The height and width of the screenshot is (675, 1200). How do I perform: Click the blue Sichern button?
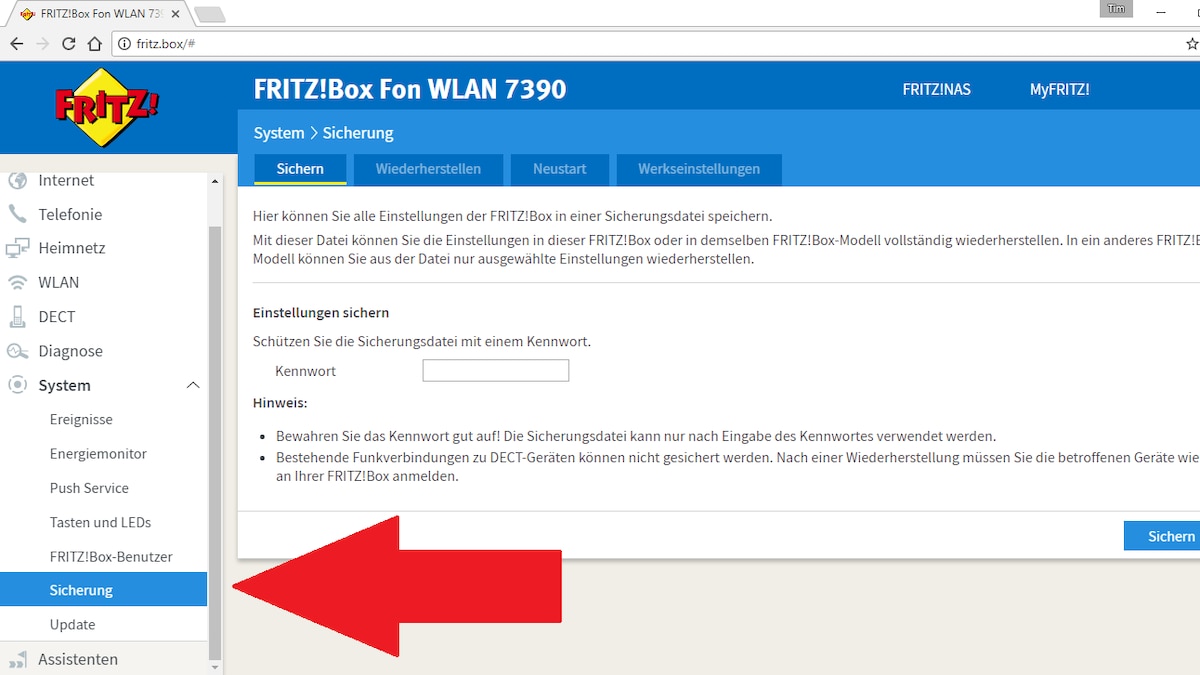pos(1168,535)
